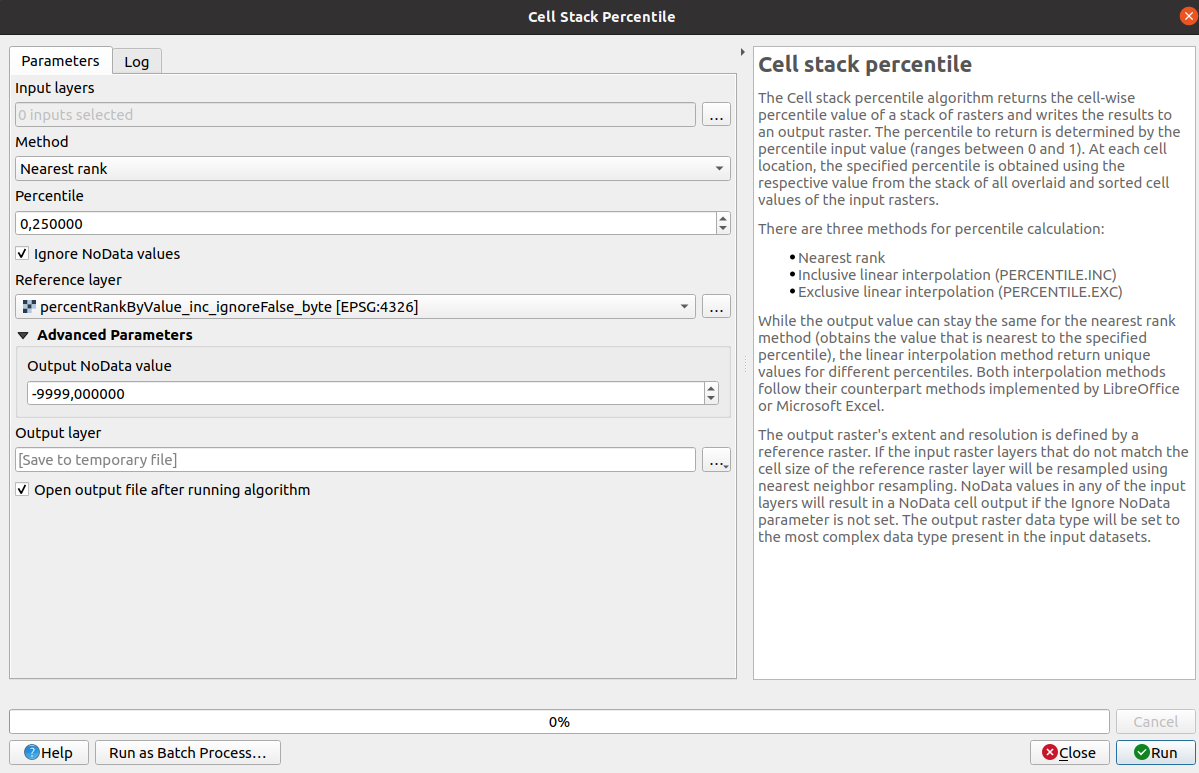1199x773 pixels.
Task: Click Run as Batch Process button
Action: click(188, 753)
